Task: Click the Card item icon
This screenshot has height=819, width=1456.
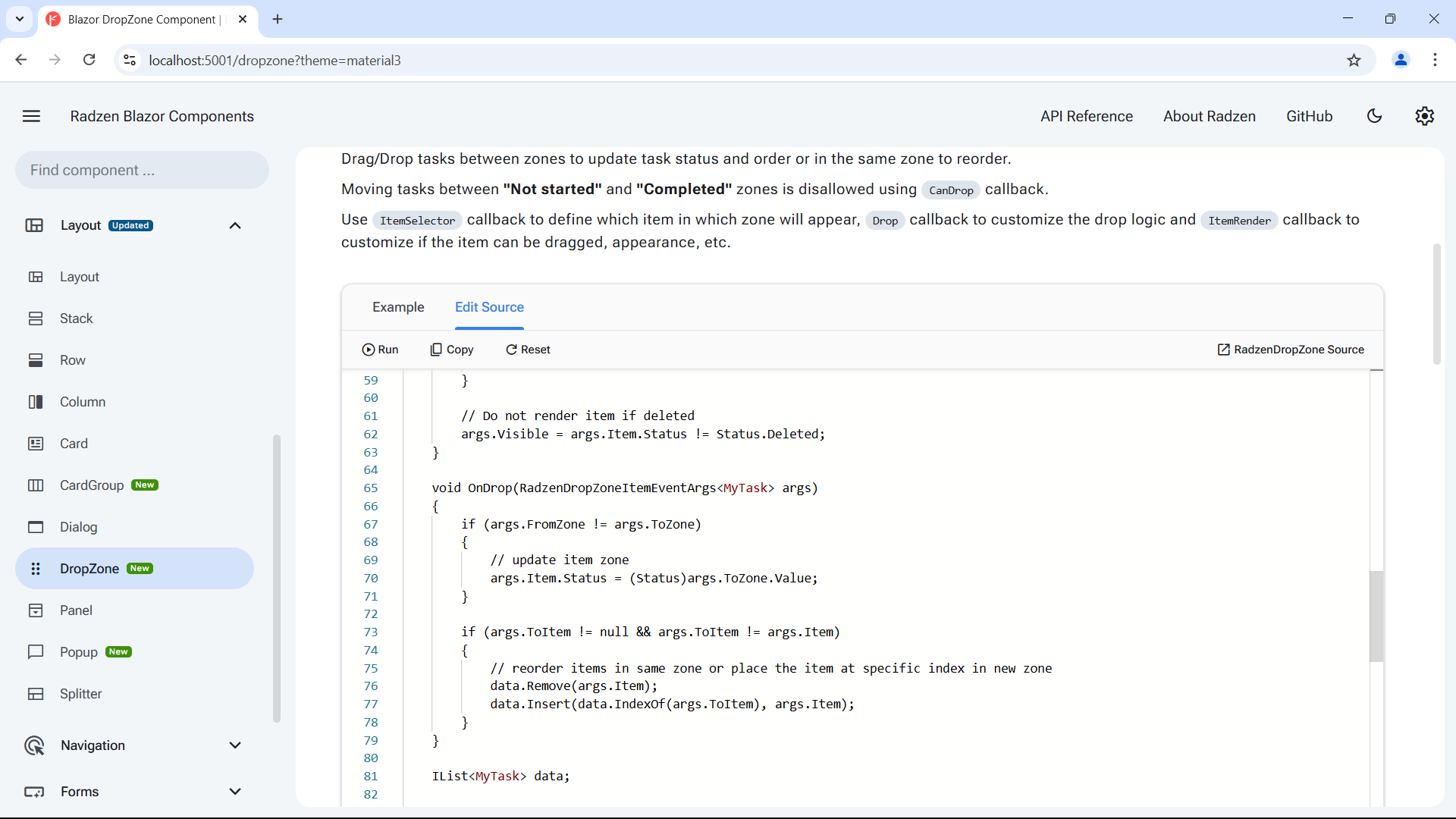Action: (36, 444)
